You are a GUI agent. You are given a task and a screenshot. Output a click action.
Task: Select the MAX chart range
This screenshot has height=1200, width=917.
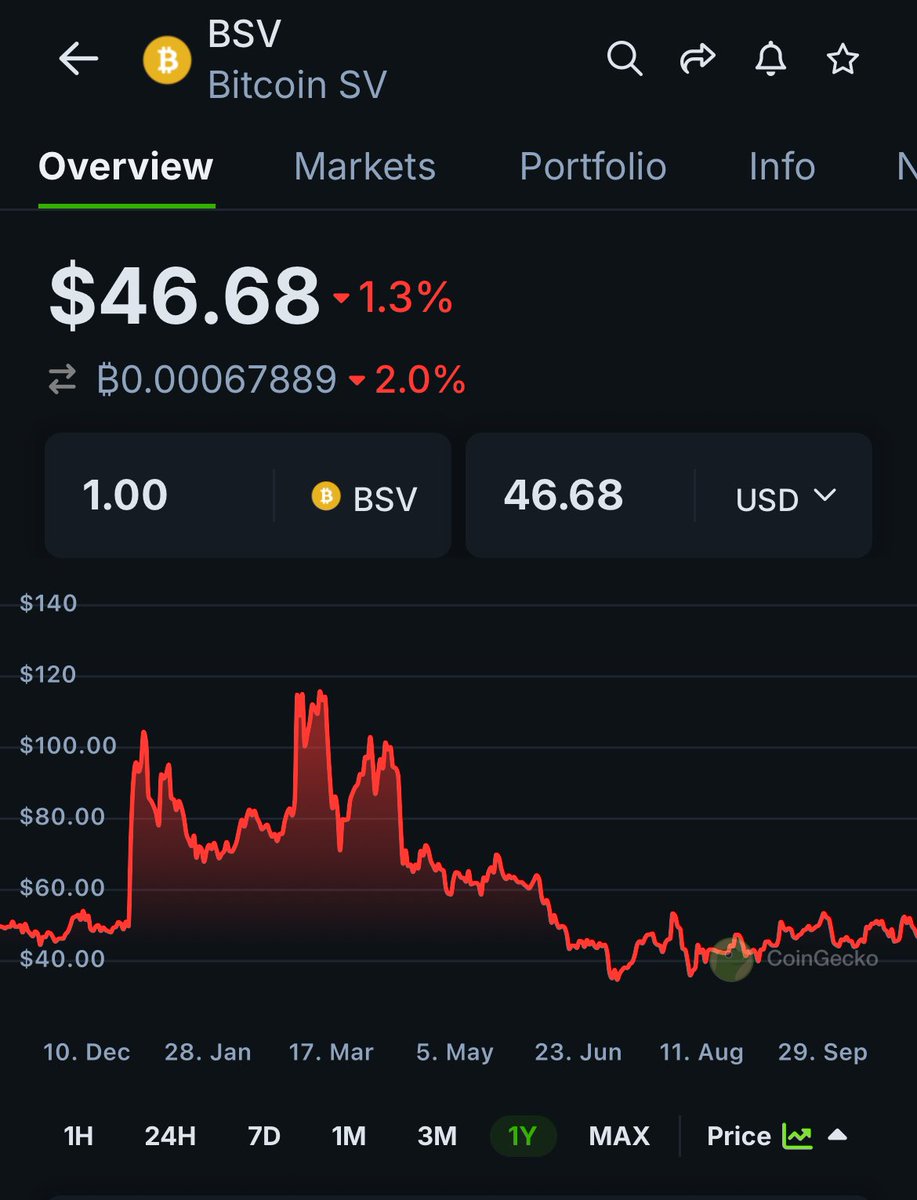(x=619, y=1136)
